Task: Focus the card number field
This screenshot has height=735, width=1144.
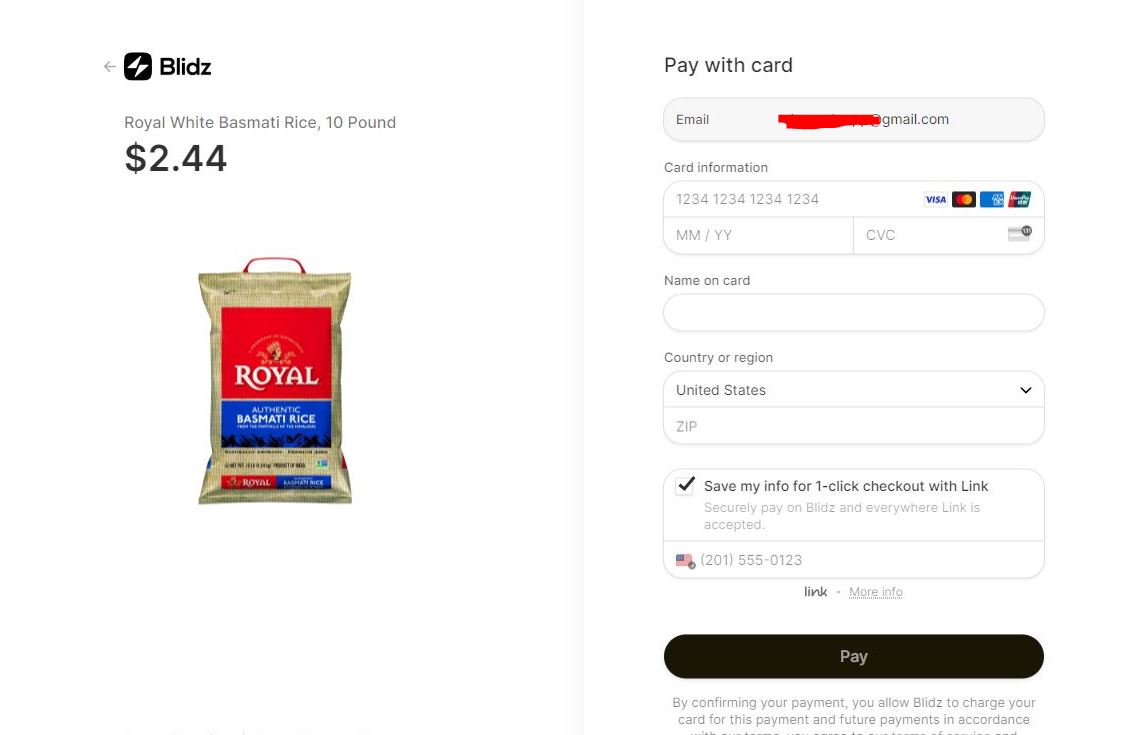Action: (790, 199)
